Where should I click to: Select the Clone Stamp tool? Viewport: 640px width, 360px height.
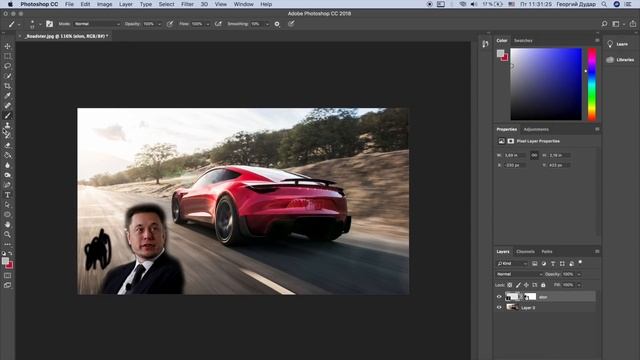(x=7, y=126)
